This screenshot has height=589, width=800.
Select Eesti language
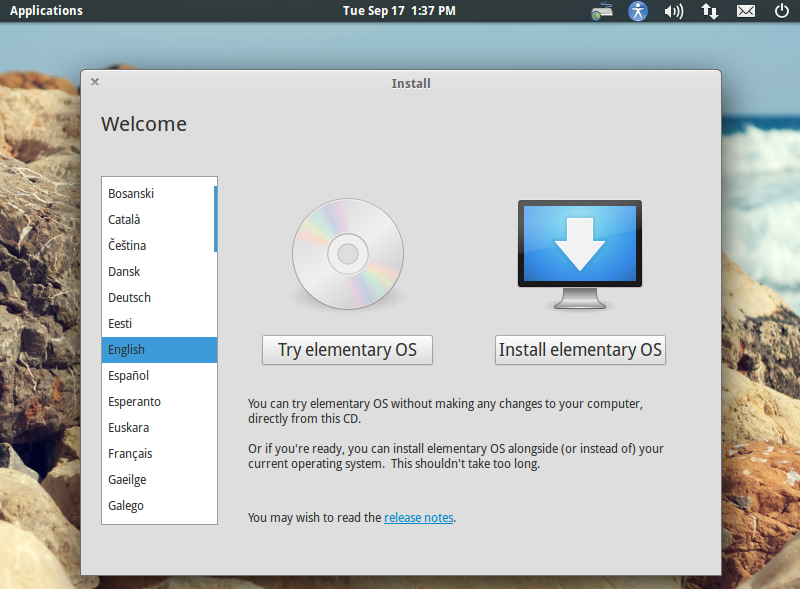(x=159, y=324)
